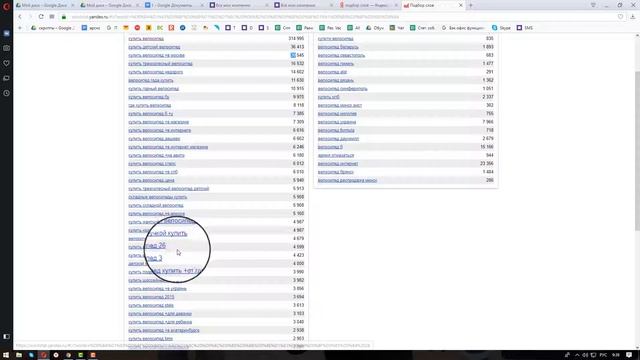The height and width of the screenshot is (360, 640).
Task: Open right column link in 2 679 row
Action: (x=338, y=139)
